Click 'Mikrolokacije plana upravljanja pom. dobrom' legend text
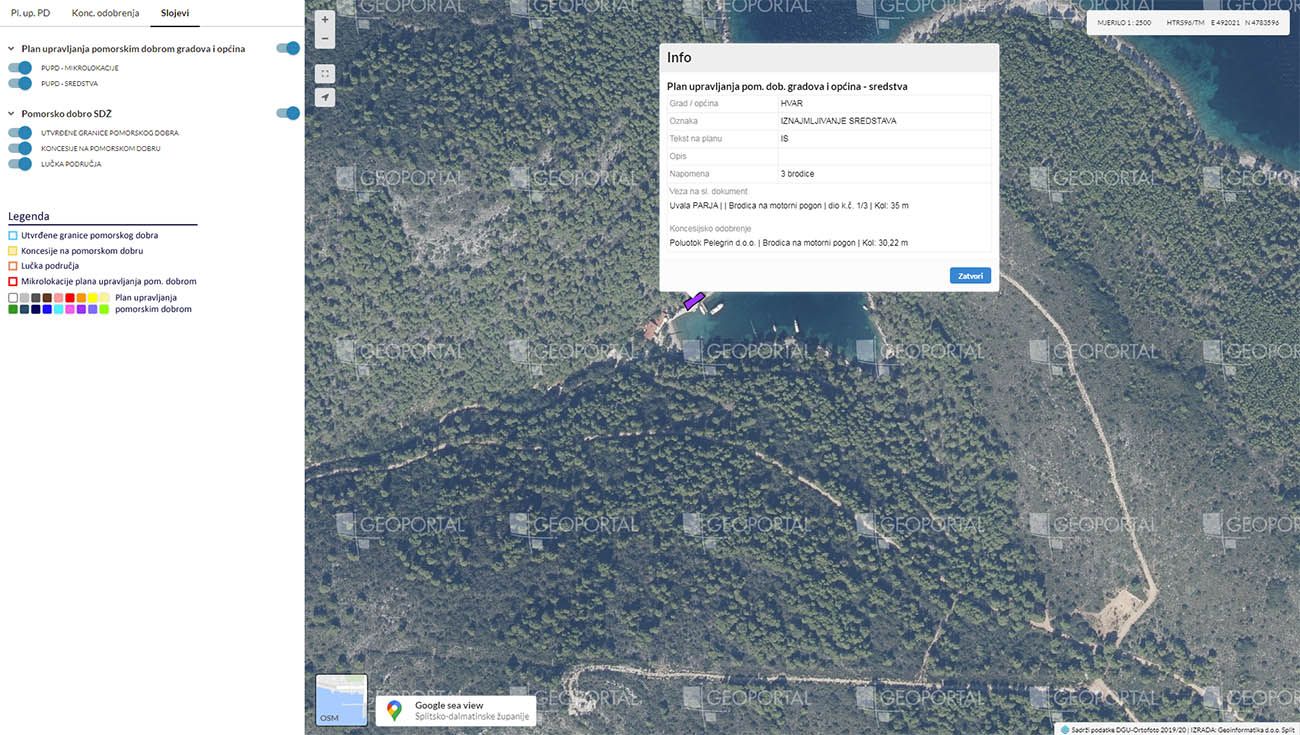The height and width of the screenshot is (735, 1300). point(109,282)
